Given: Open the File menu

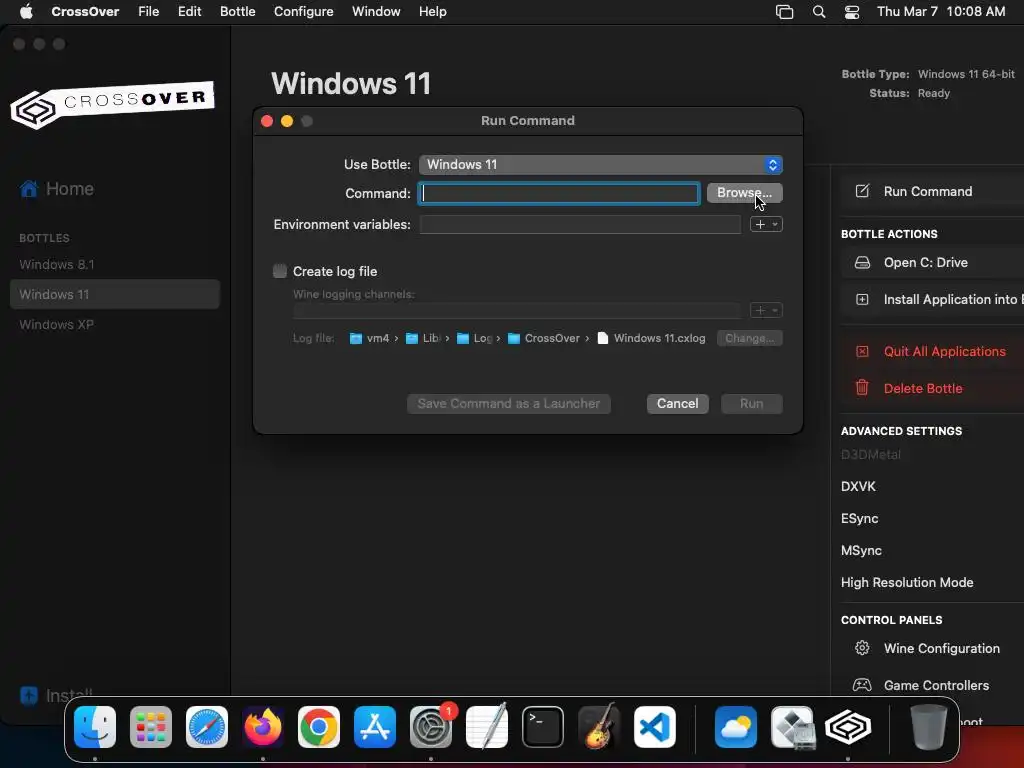Looking at the screenshot, I should click(x=148, y=12).
